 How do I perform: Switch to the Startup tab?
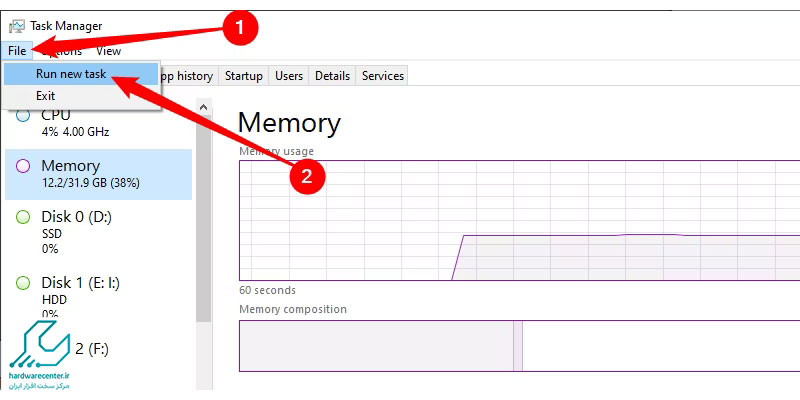coord(243,76)
